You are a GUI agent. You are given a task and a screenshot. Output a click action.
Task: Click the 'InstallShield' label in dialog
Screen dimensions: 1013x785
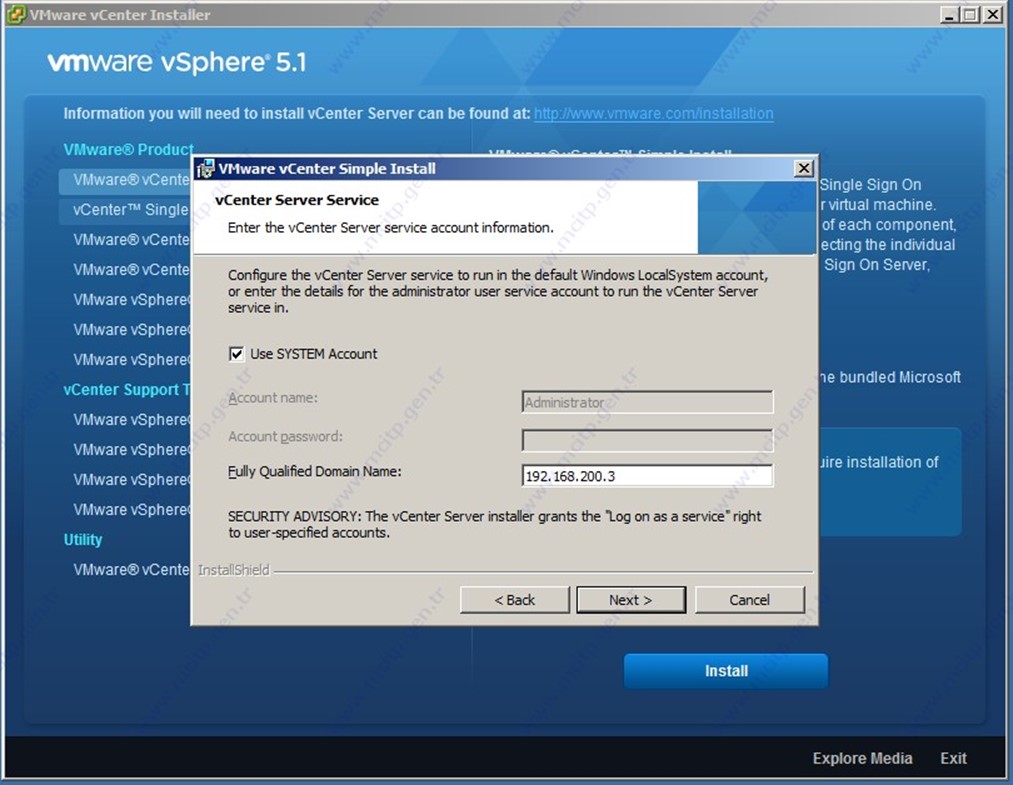click(233, 570)
